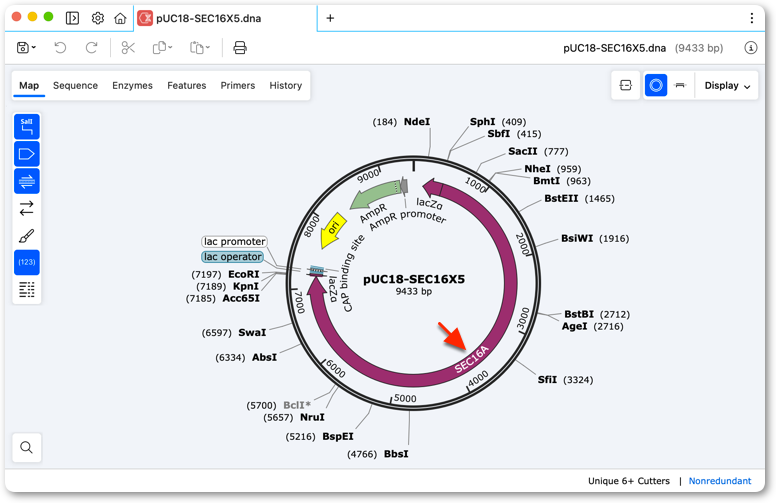
Task: Toggle the sidebar panel icon
Action: [72, 18]
